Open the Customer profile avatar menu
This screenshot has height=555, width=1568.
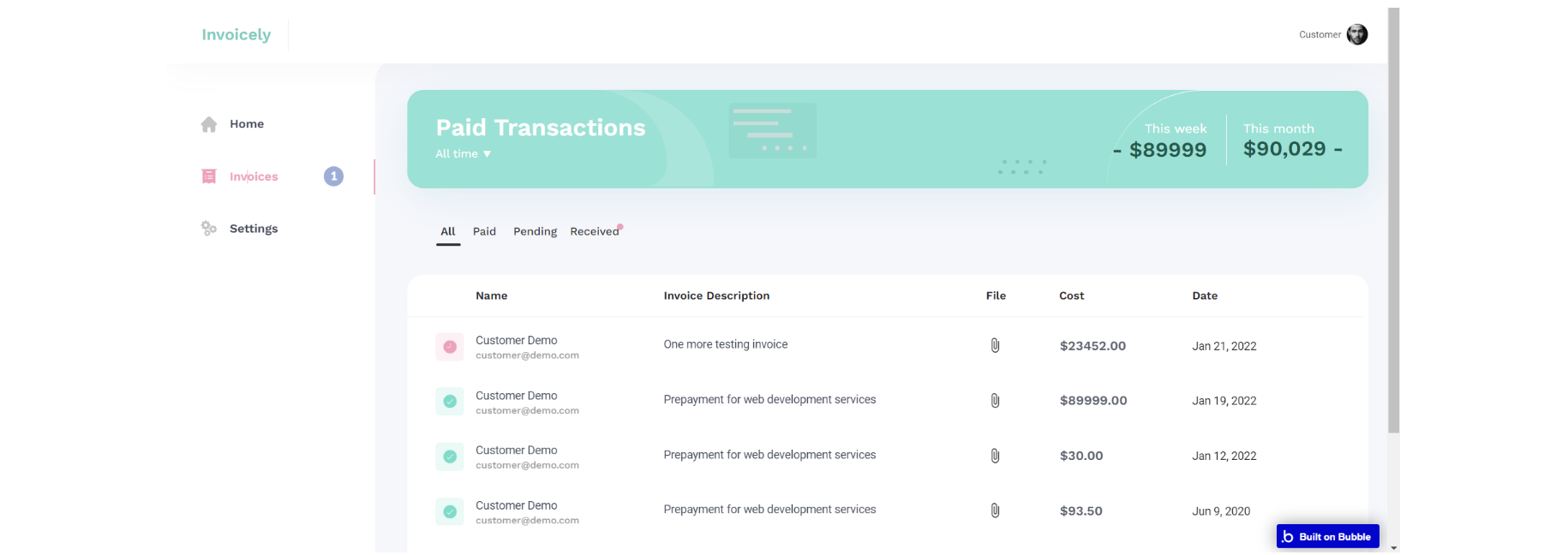pyautogui.click(x=1357, y=34)
